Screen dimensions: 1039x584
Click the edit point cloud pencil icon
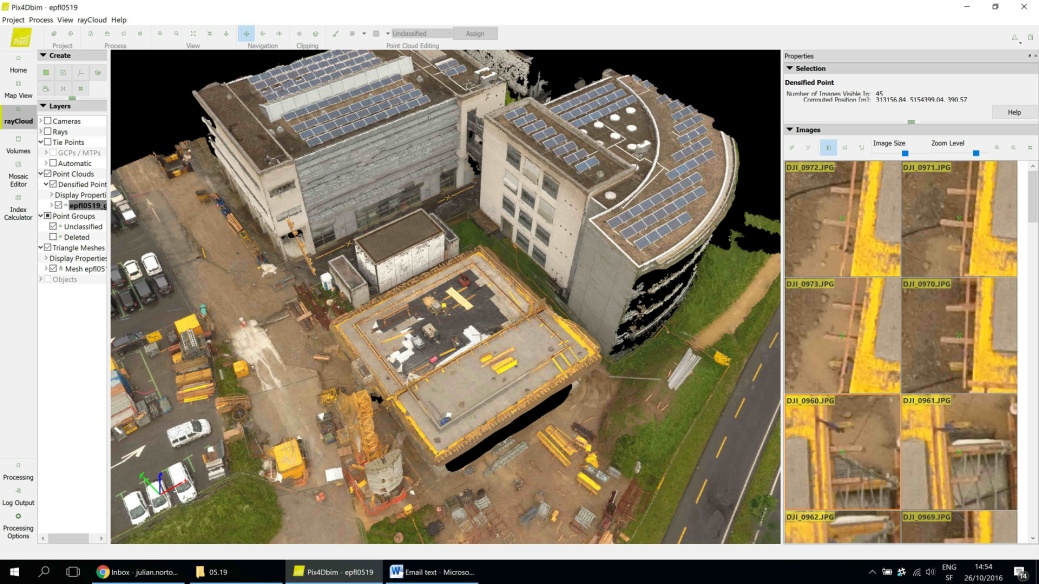click(x=335, y=34)
